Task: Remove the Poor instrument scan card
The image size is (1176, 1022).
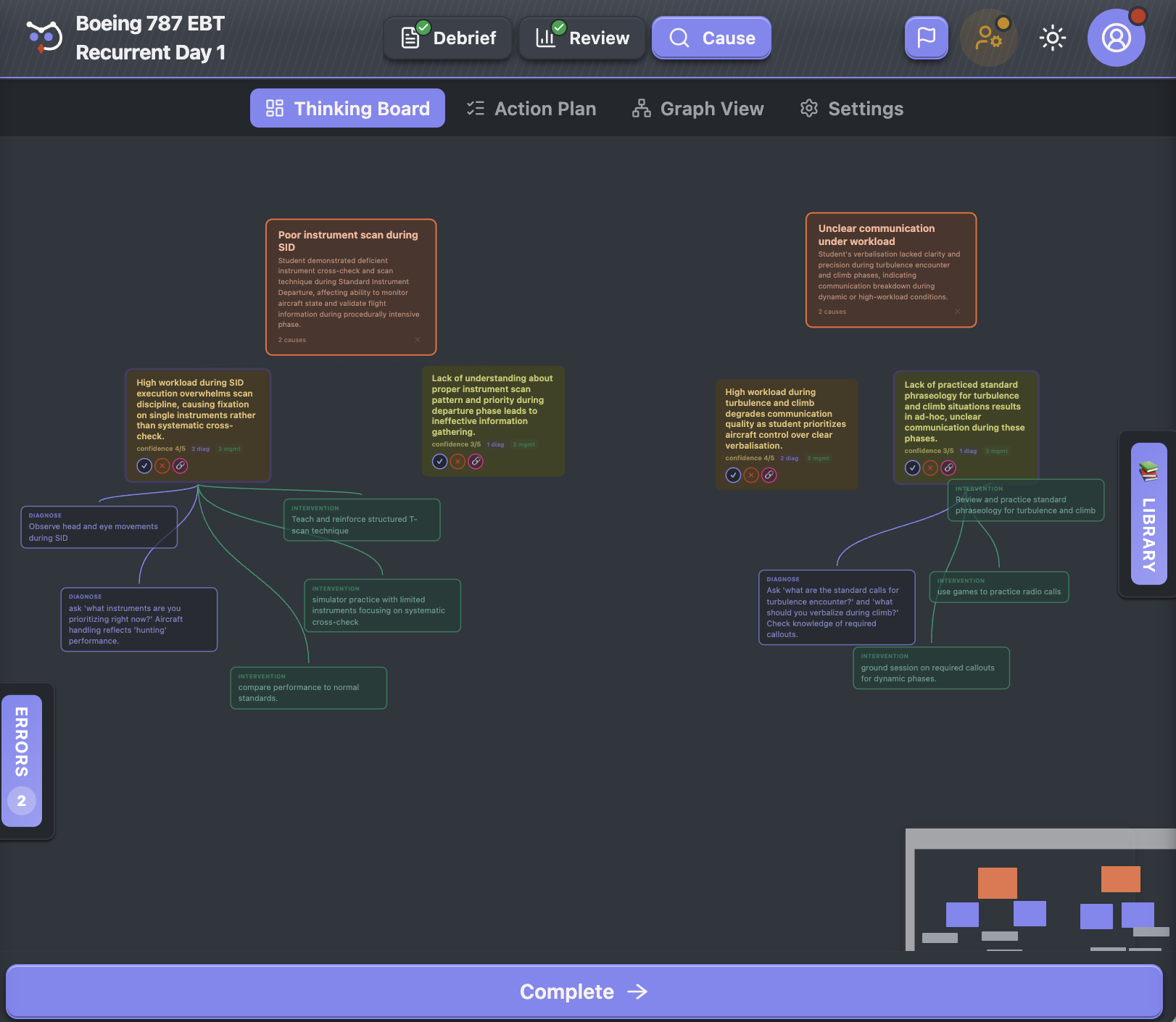Action: [418, 340]
